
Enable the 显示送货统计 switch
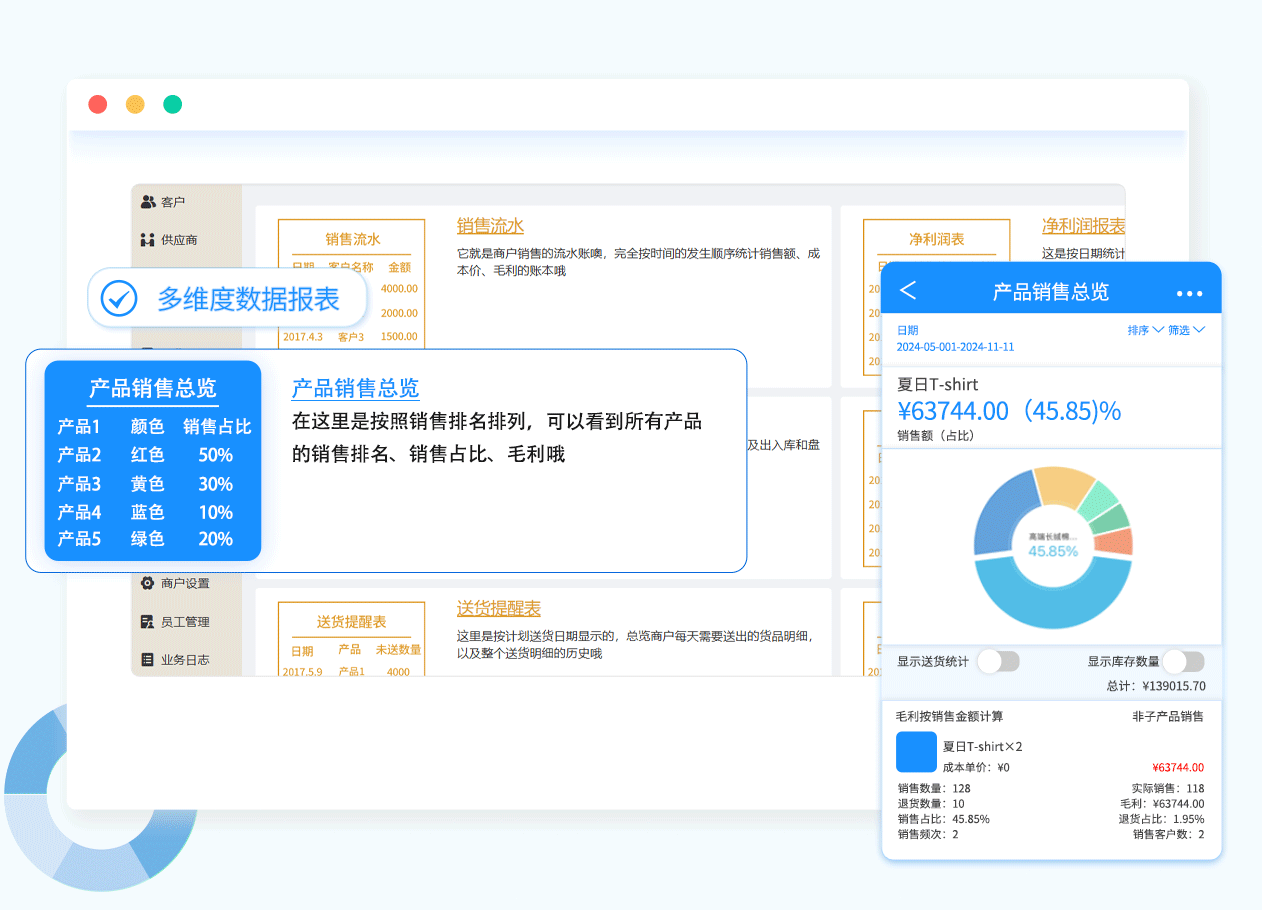point(997,661)
